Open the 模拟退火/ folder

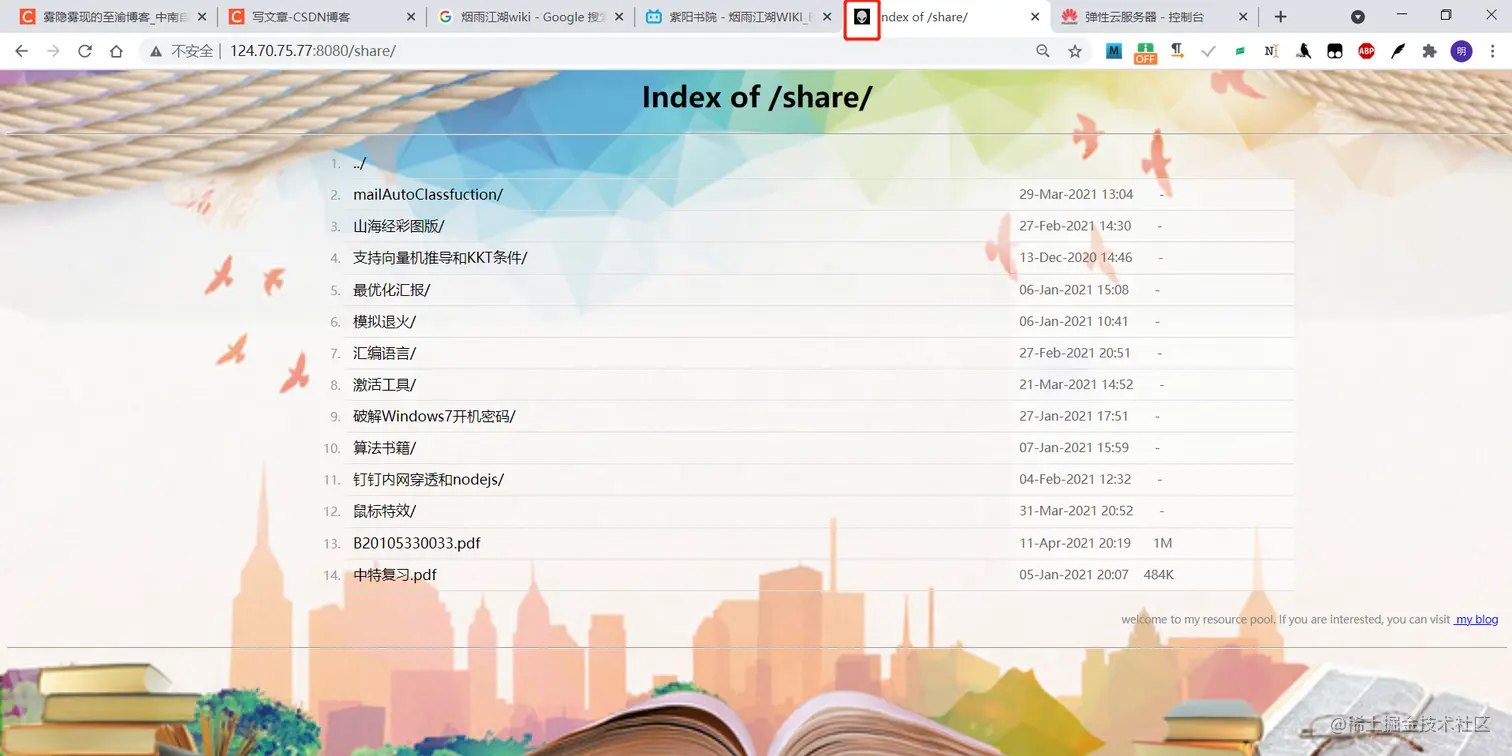tap(384, 322)
